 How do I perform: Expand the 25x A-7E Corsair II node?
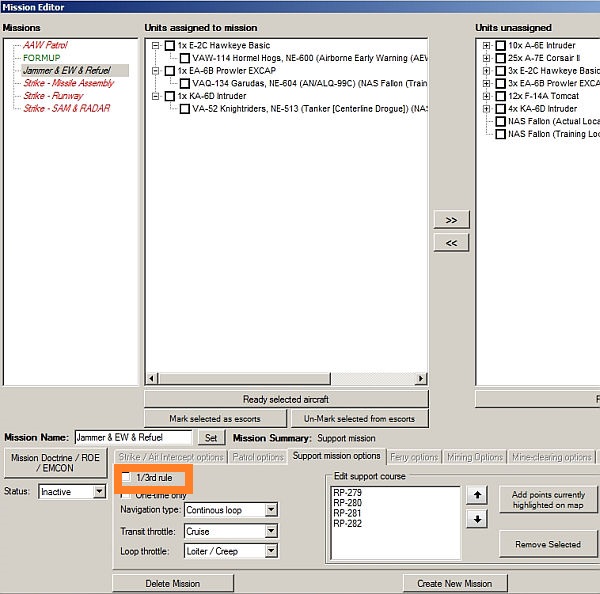tap(486, 58)
